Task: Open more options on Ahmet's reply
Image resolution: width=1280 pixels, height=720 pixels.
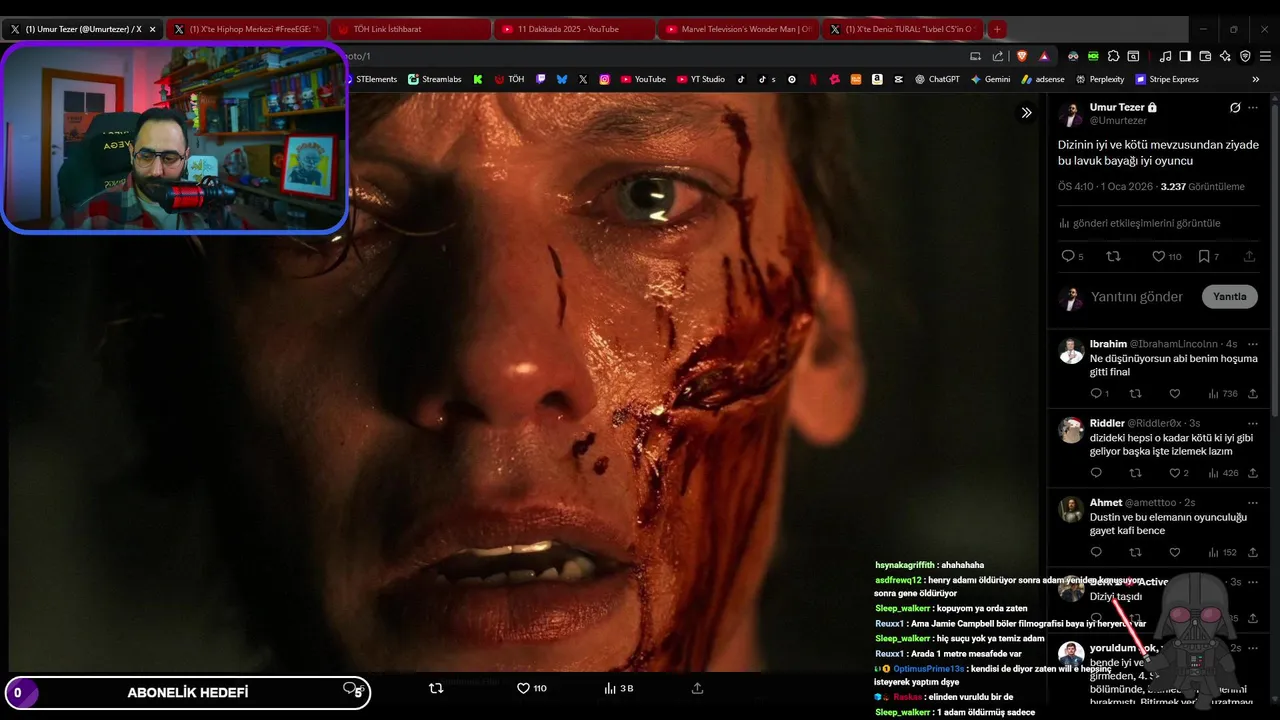Action: [1253, 502]
